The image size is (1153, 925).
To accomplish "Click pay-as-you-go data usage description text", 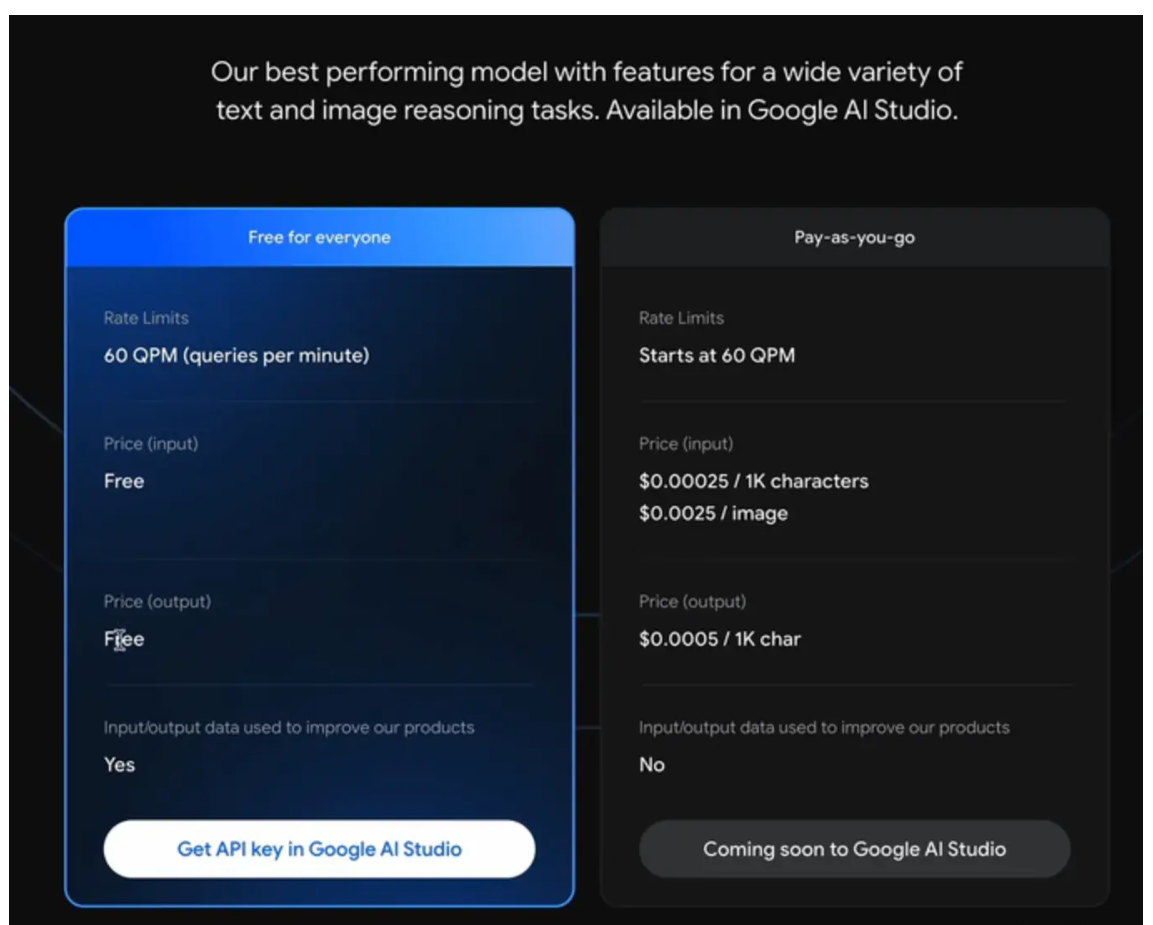I will pos(824,727).
